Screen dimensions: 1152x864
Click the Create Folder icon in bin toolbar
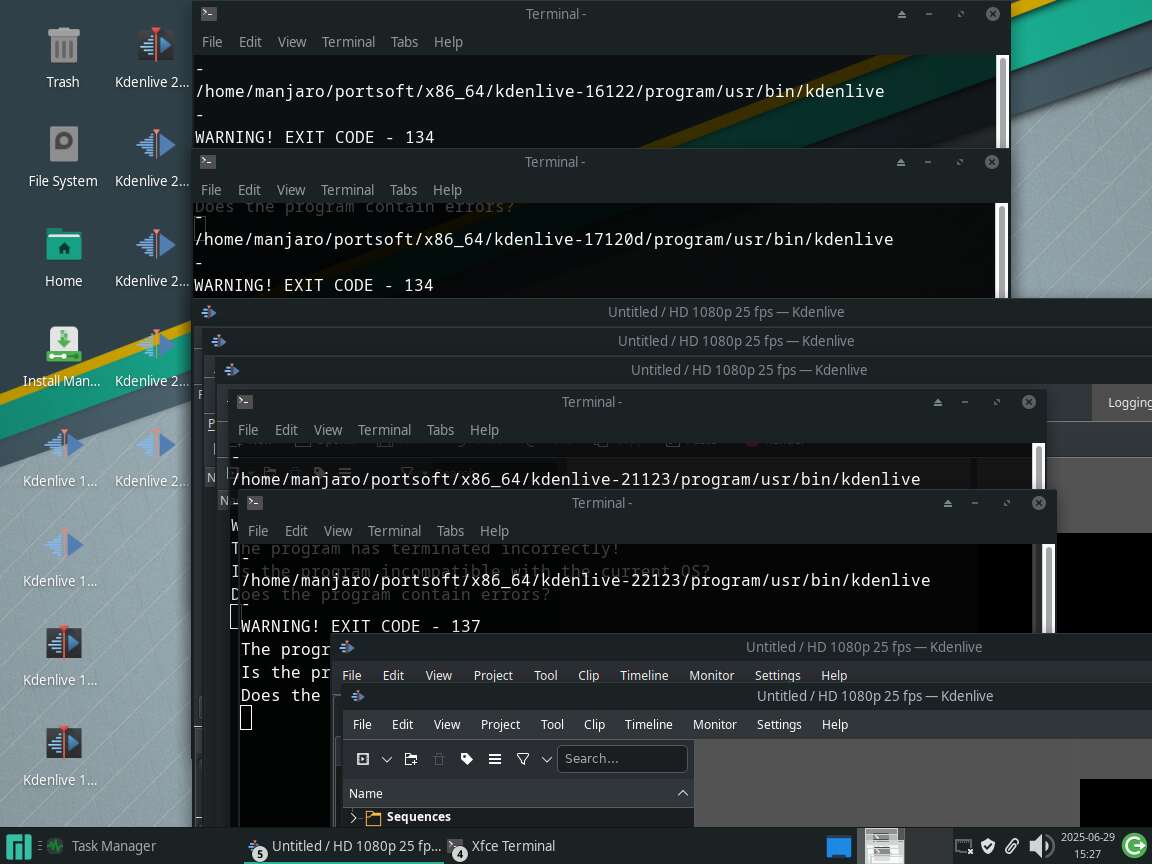click(x=411, y=759)
